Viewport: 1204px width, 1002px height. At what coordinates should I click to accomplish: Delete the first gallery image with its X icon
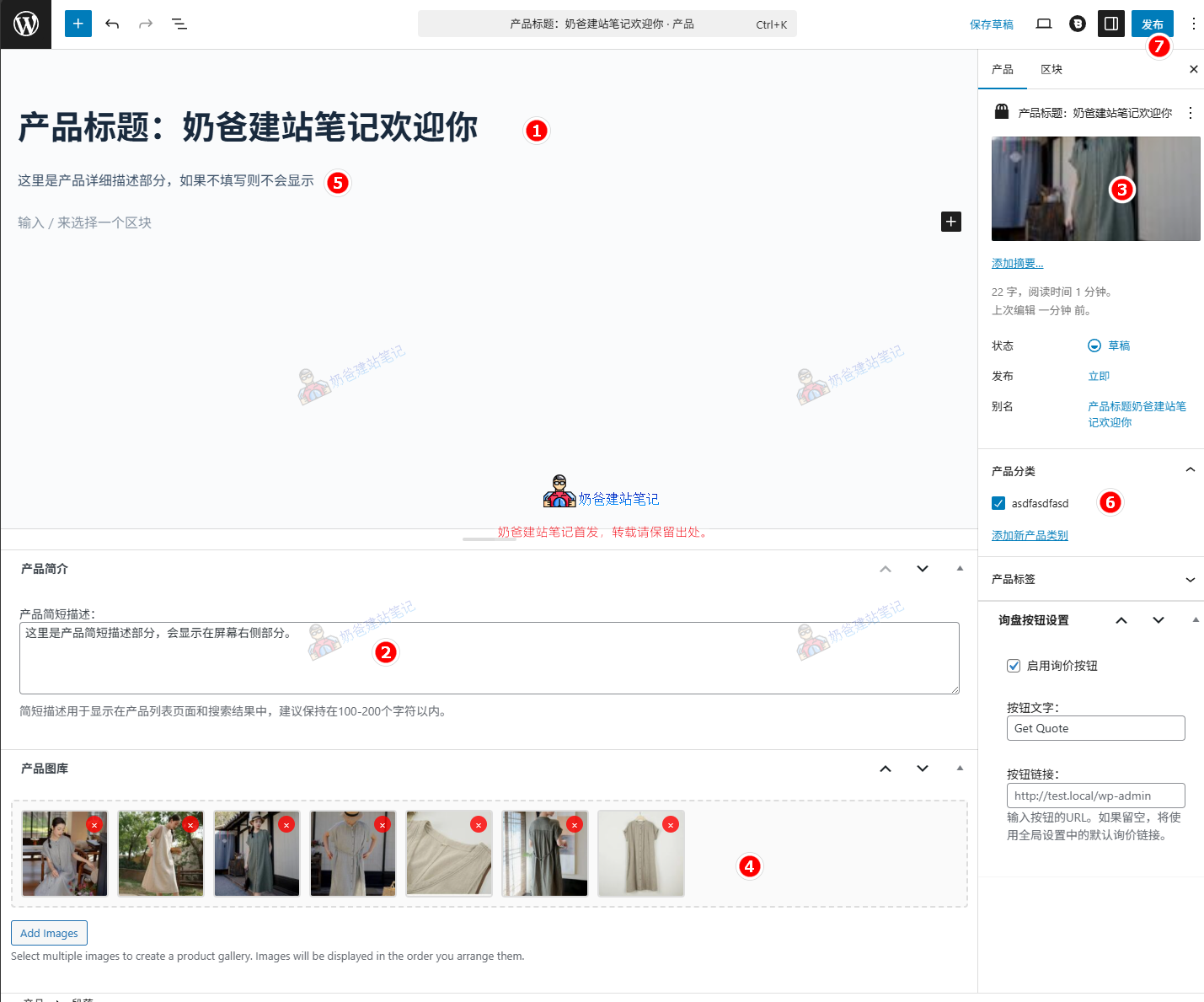click(94, 824)
